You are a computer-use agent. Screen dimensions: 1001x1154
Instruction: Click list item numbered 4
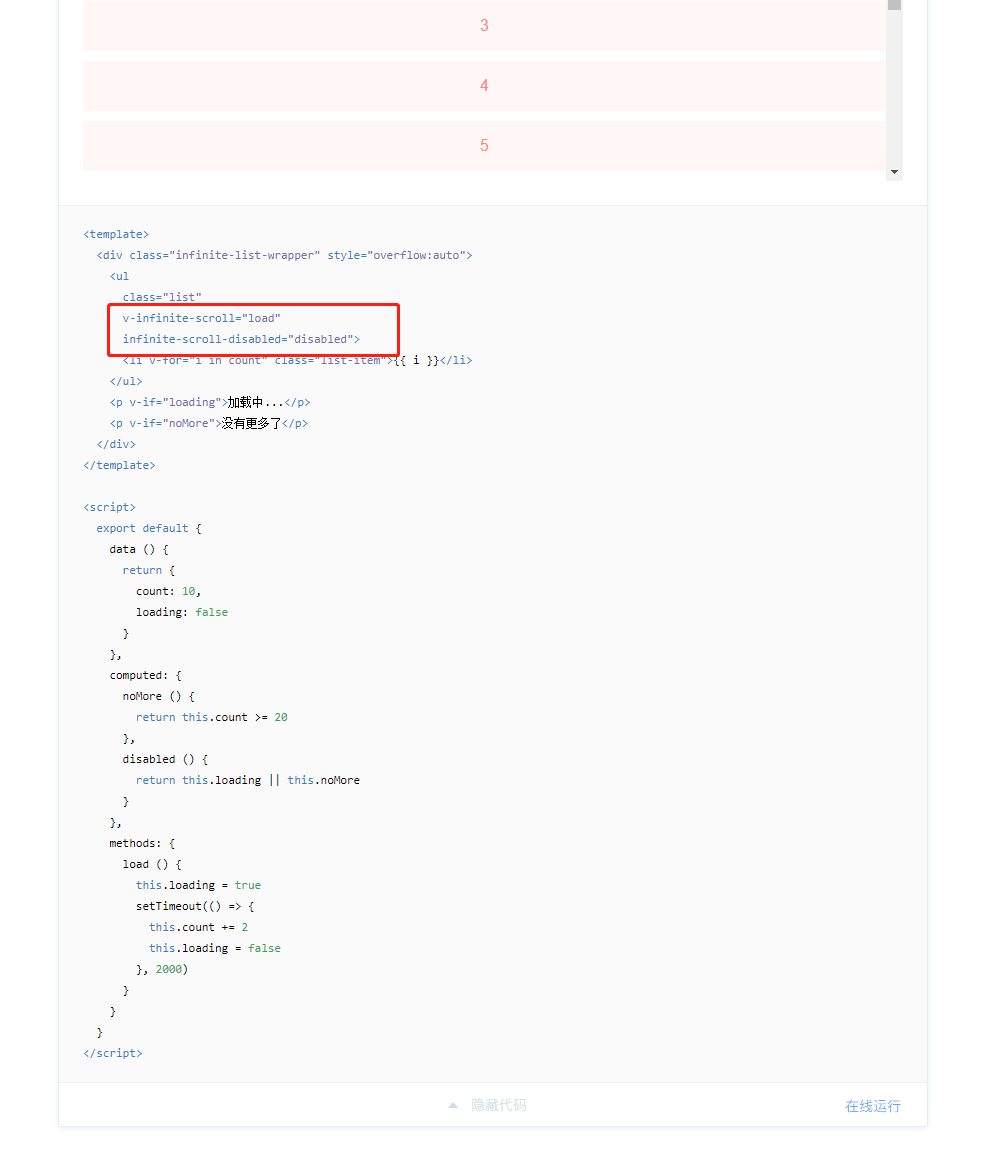pos(484,85)
